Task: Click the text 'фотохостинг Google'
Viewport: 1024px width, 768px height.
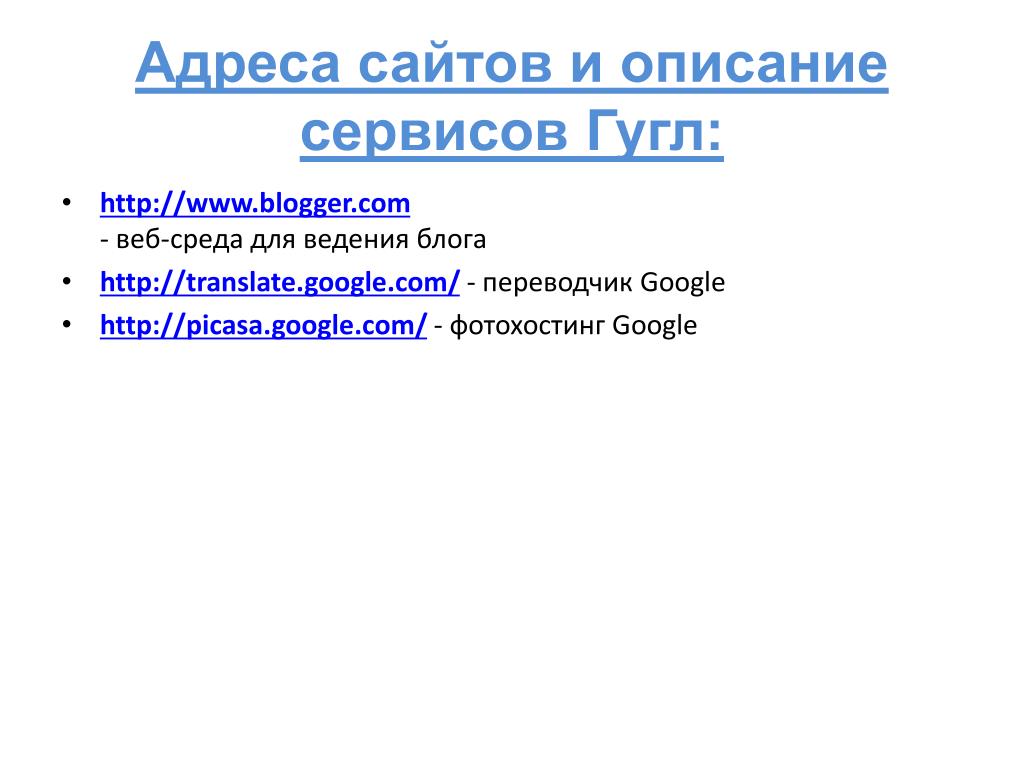Action: click(x=573, y=326)
